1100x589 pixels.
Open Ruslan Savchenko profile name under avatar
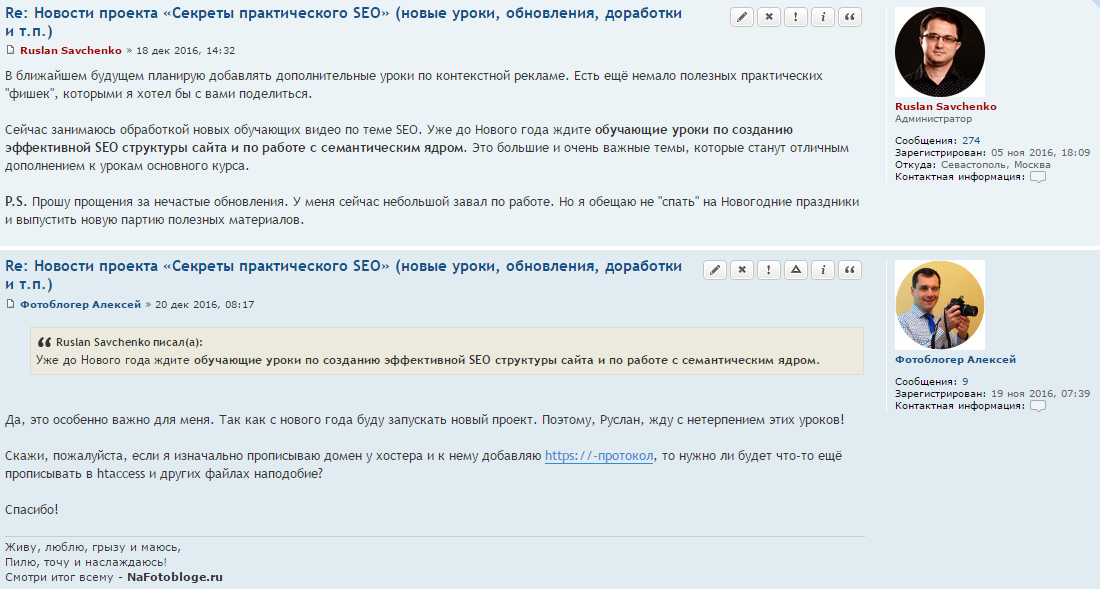coord(946,107)
